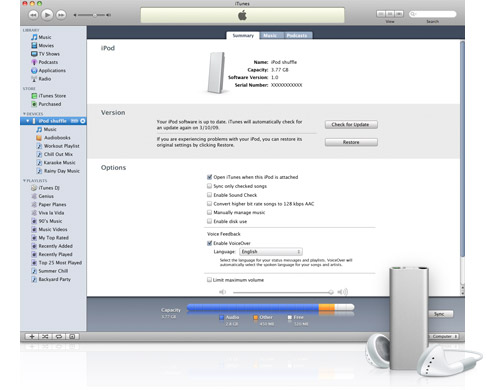490x390 pixels.
Task: Toggle Enable VoiceOver checkbox
Action: point(209,243)
